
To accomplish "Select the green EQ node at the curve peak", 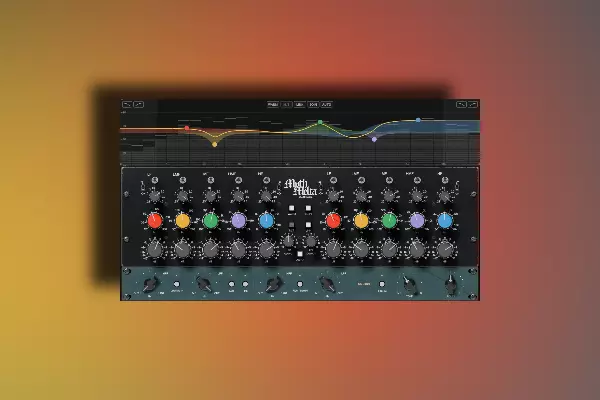I will (320, 122).
